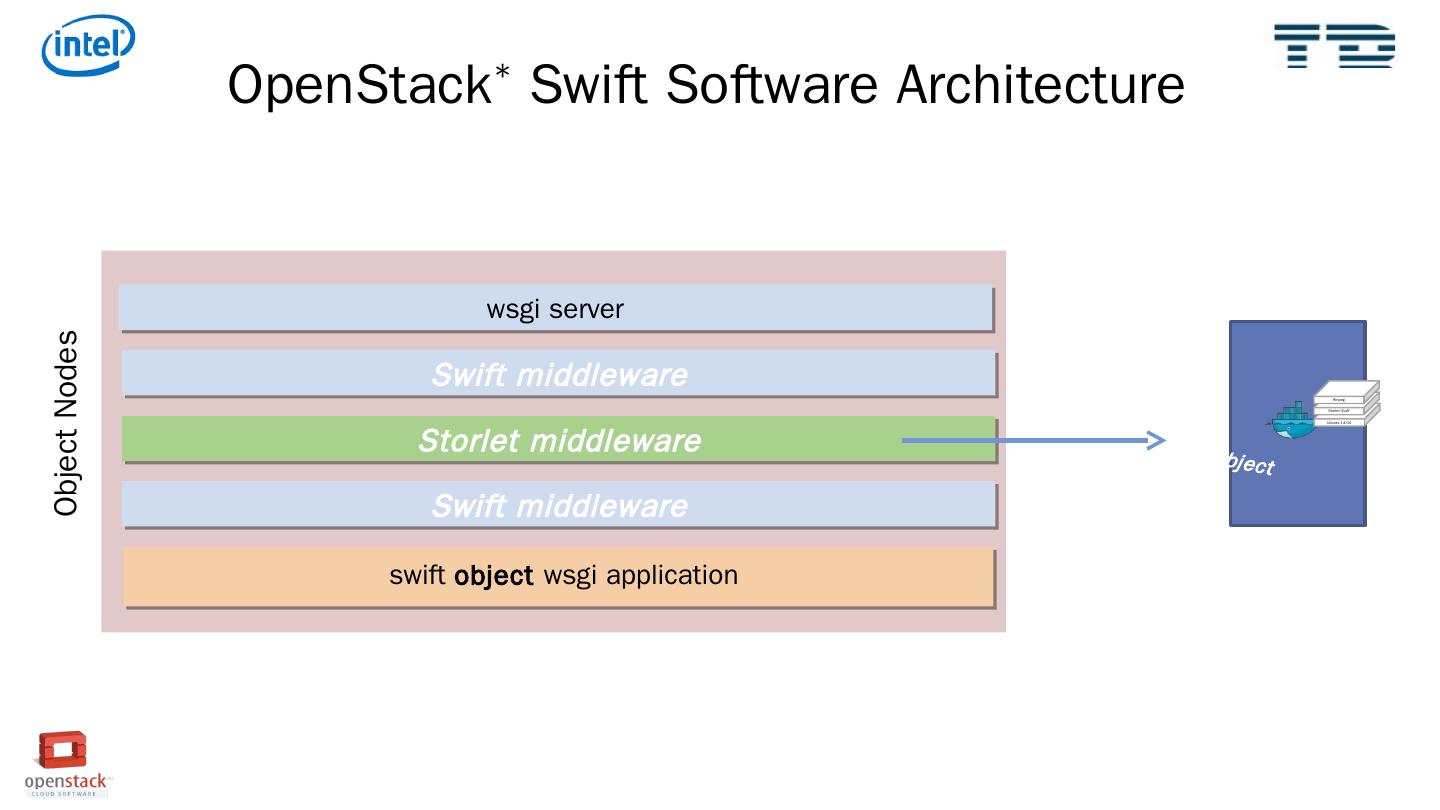1440x810 pixels.
Task: Click the IBM striped logo
Action: [1334, 45]
